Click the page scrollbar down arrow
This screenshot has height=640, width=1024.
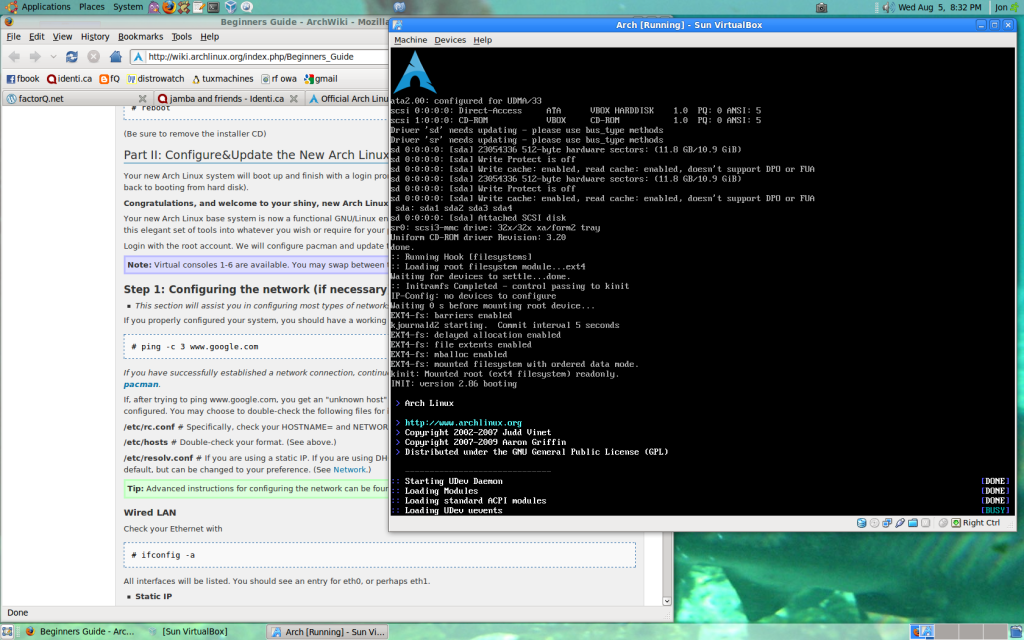tap(667, 601)
